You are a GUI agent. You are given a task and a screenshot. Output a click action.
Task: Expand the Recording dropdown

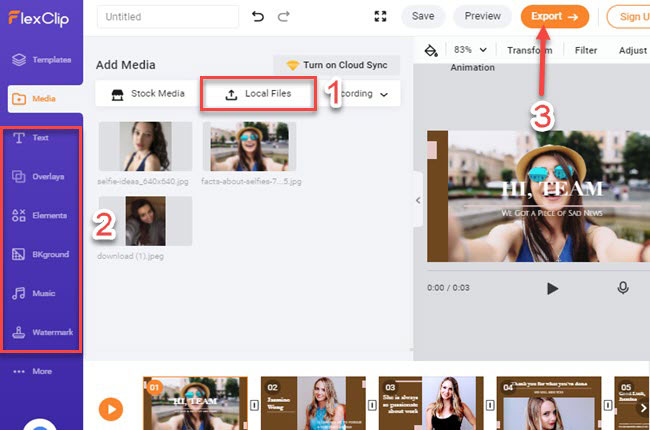point(362,94)
